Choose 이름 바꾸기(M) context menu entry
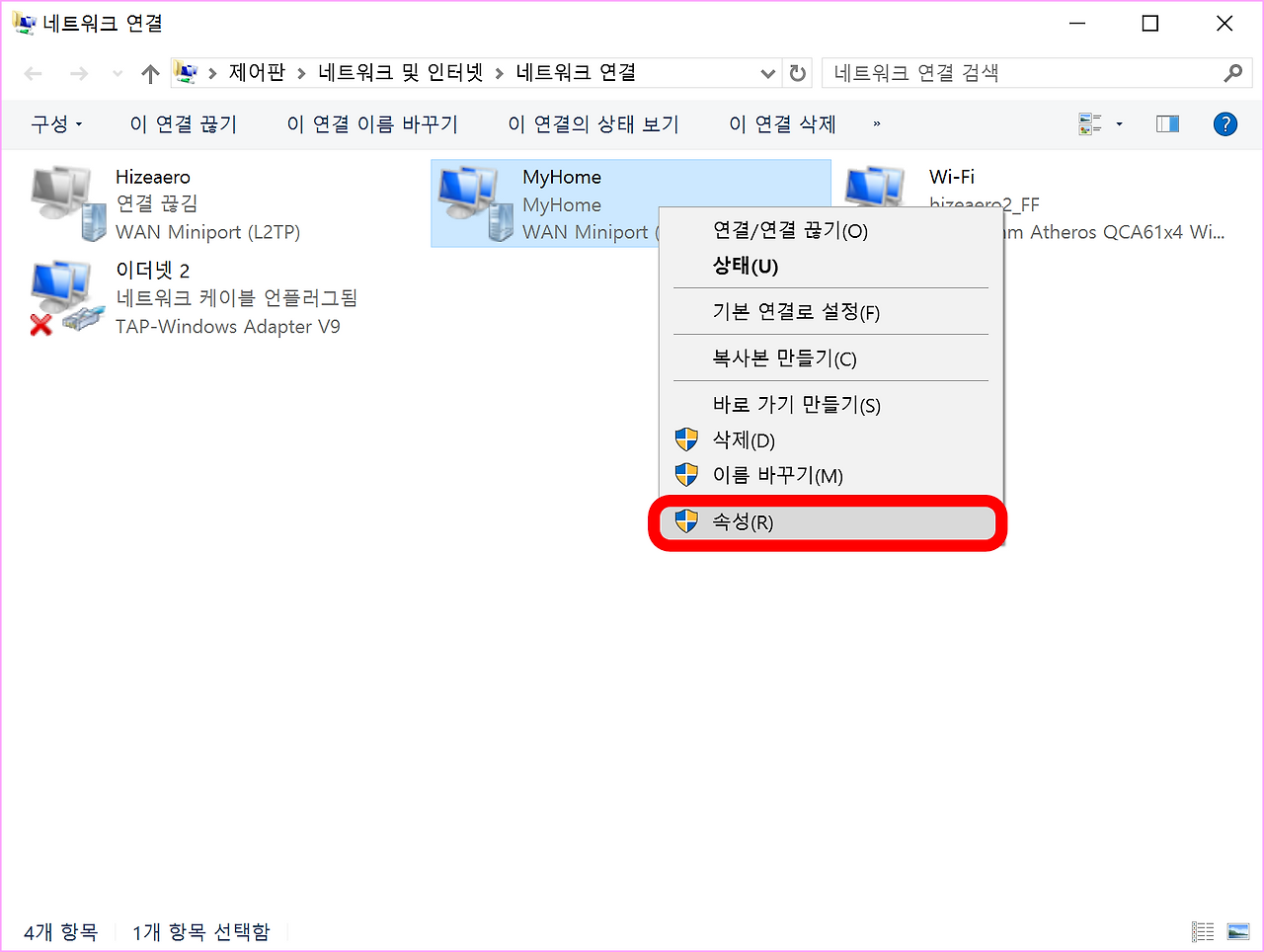The image size is (1264, 952). (x=777, y=476)
